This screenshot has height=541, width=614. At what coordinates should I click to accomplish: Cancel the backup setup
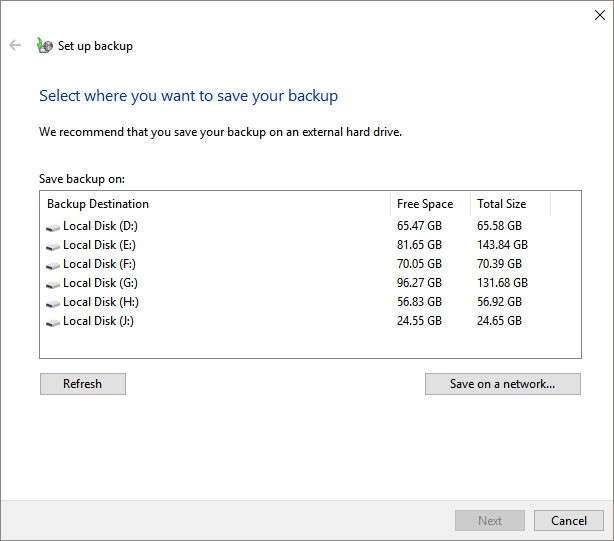568,521
